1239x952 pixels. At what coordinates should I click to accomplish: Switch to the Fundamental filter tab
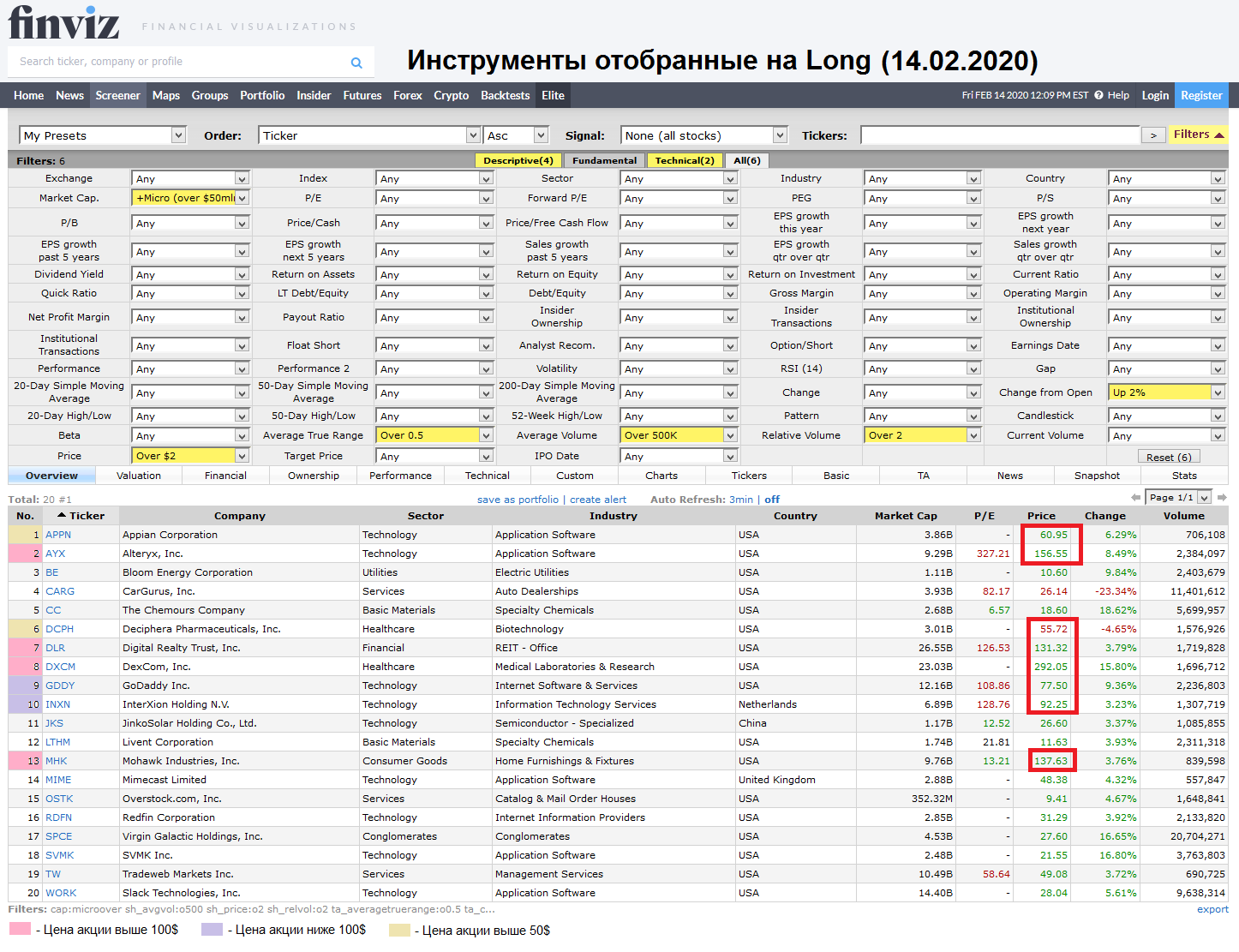click(605, 160)
